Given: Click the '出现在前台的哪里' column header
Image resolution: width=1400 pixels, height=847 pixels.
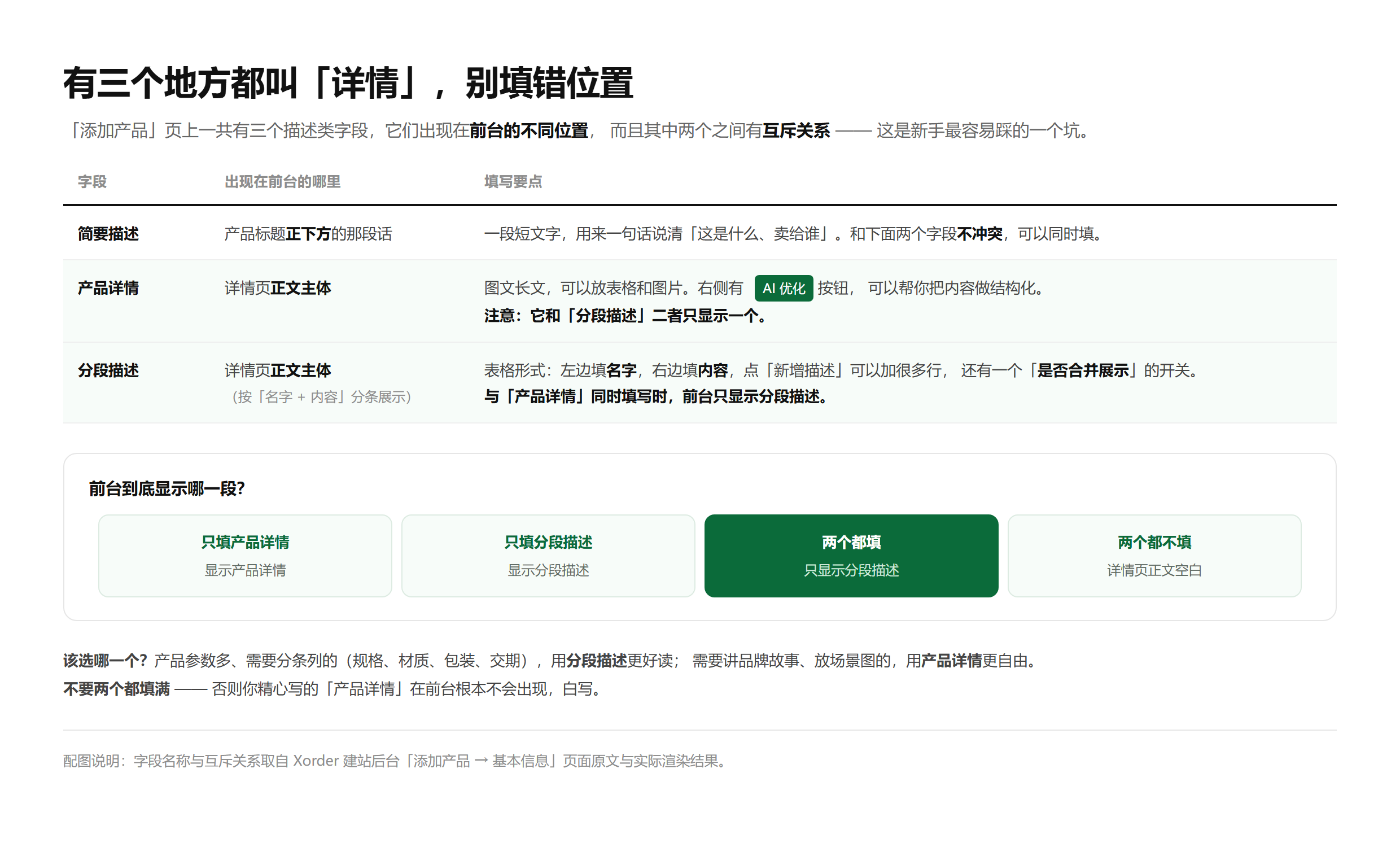Looking at the screenshot, I should point(282,182).
